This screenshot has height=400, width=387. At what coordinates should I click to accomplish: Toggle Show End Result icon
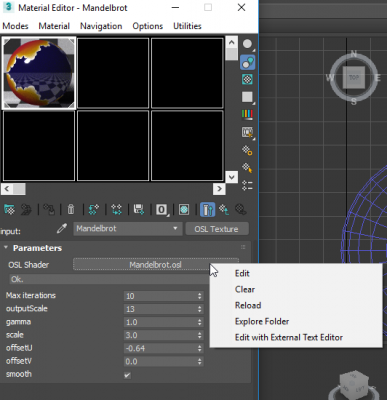(x=208, y=210)
